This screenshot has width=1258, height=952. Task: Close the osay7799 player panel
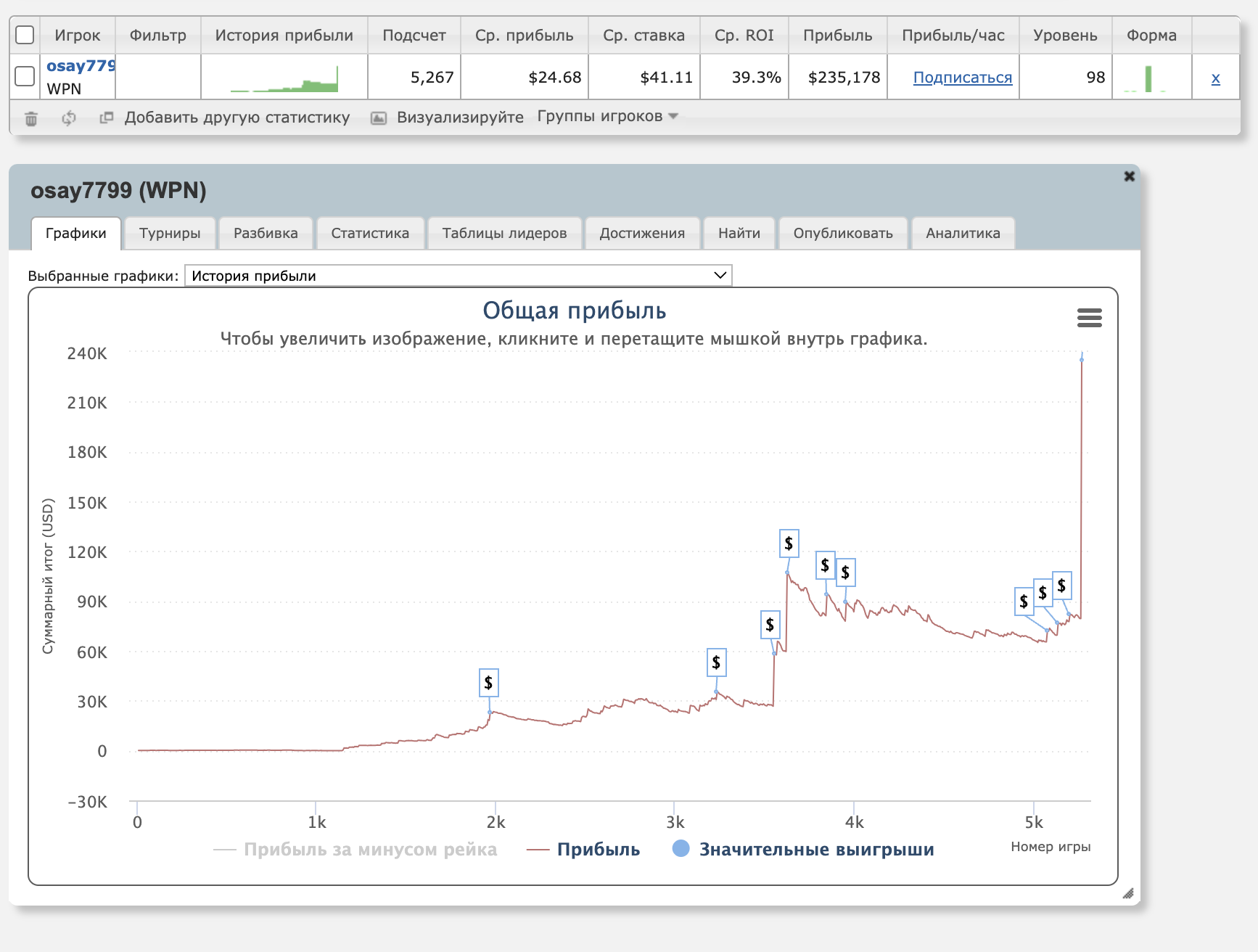click(x=1129, y=176)
